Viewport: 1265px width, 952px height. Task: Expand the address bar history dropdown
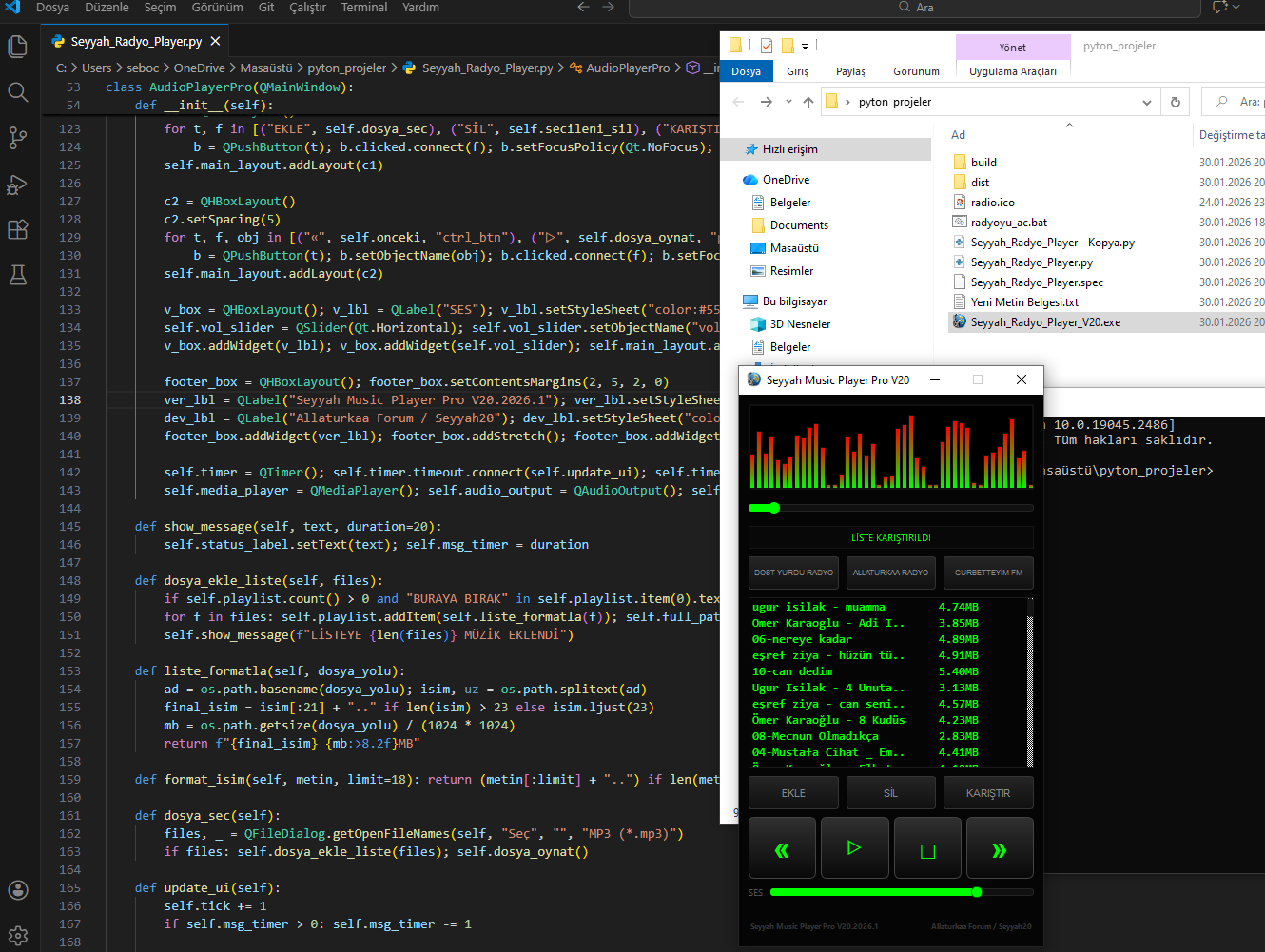click(x=1147, y=102)
